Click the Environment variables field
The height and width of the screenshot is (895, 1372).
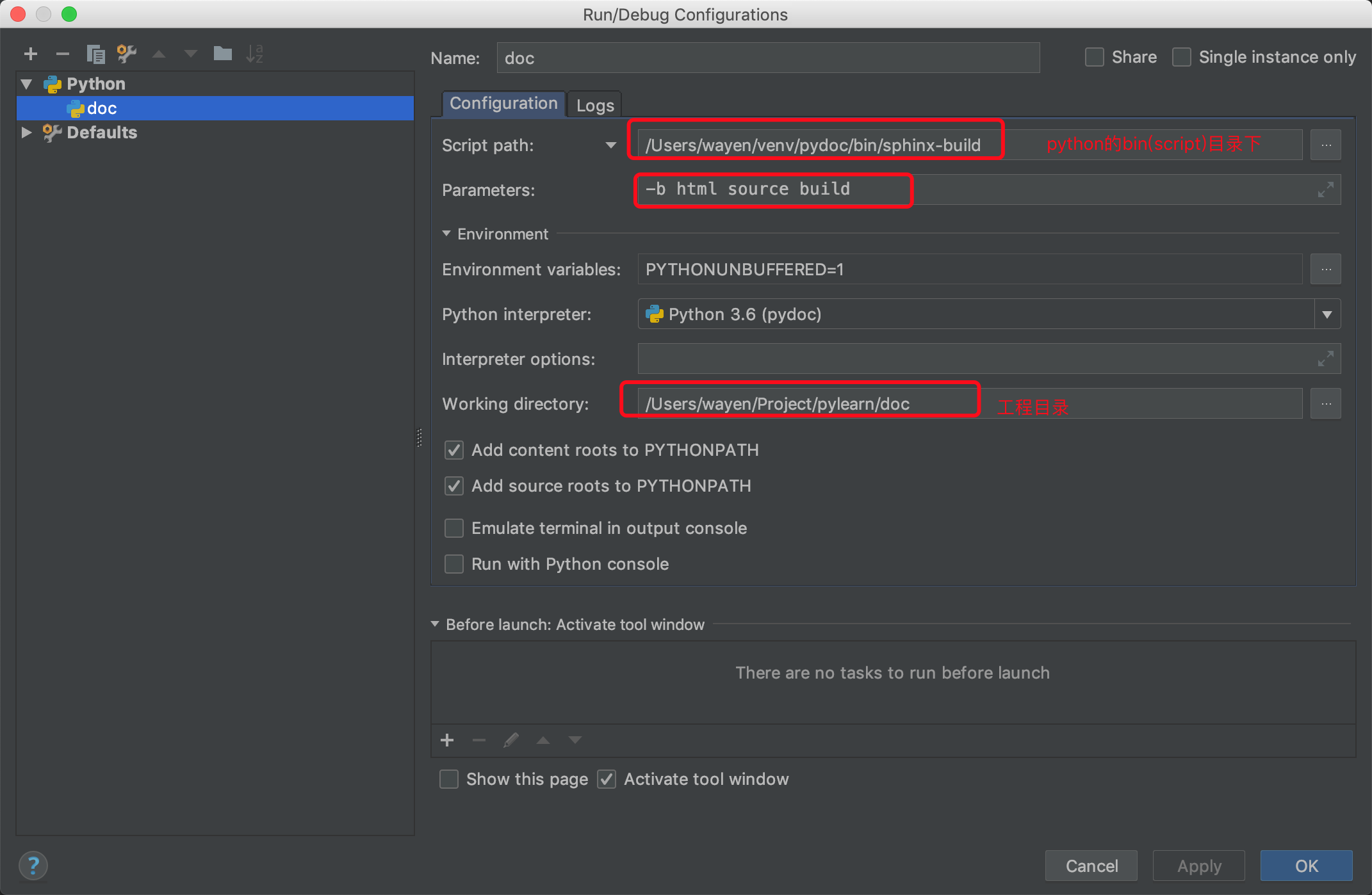[x=970, y=270]
